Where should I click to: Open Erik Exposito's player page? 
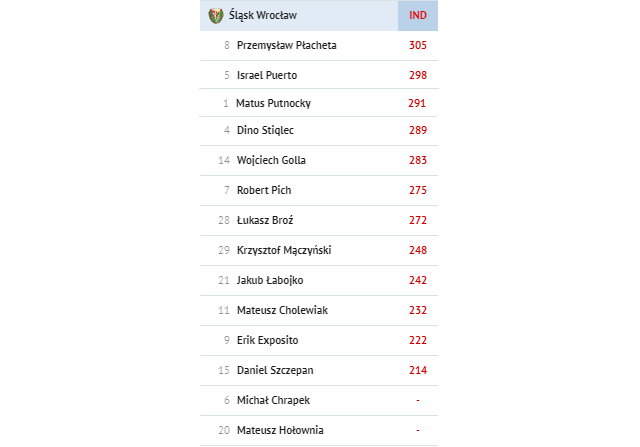[x=268, y=340]
